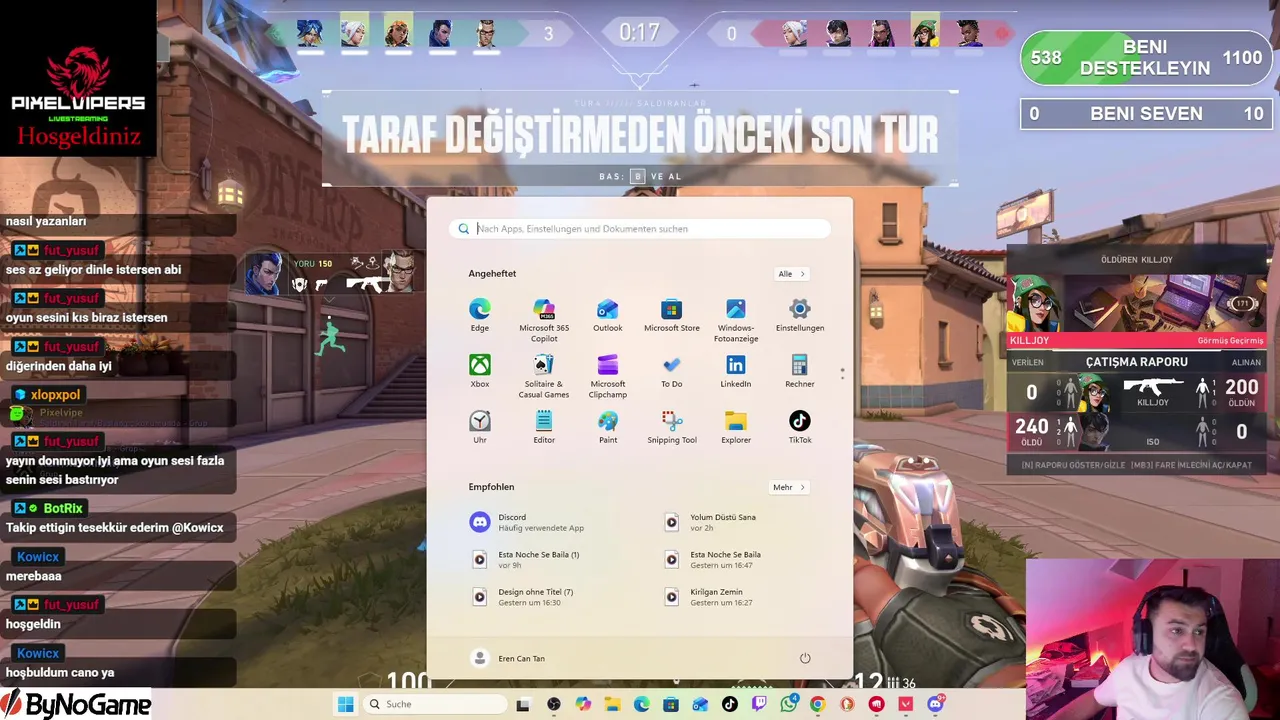Image resolution: width=1280 pixels, height=720 pixels.
Task: Click chat message 'merebaaa'
Action: pos(34,576)
